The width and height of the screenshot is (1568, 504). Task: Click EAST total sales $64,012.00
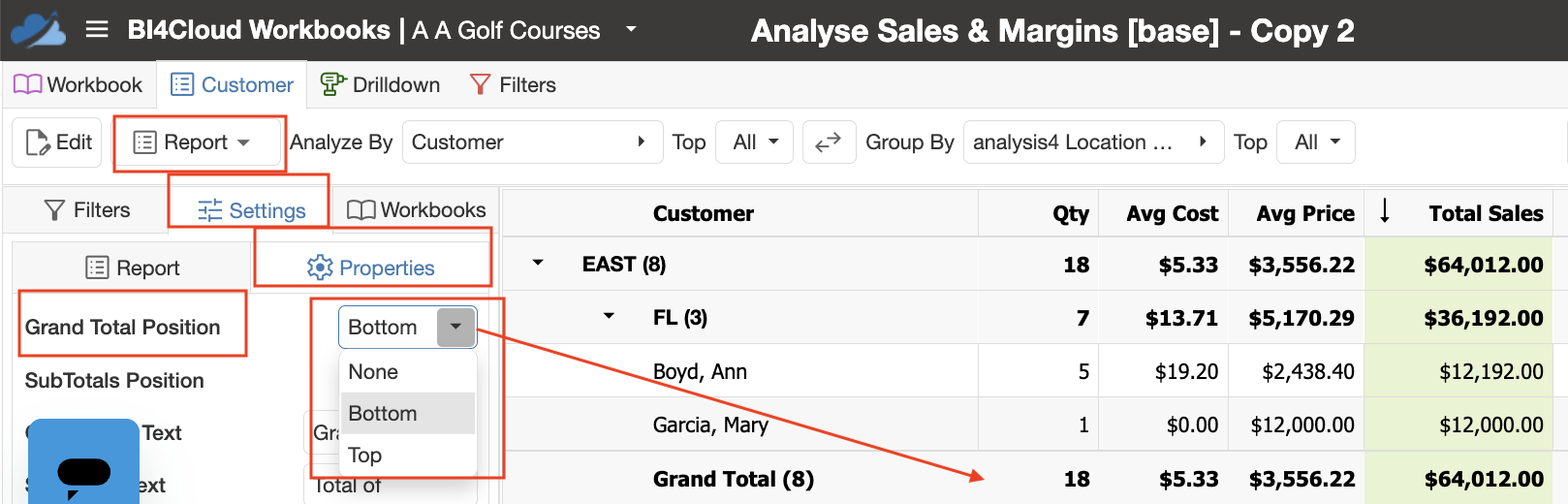[x=1484, y=265]
